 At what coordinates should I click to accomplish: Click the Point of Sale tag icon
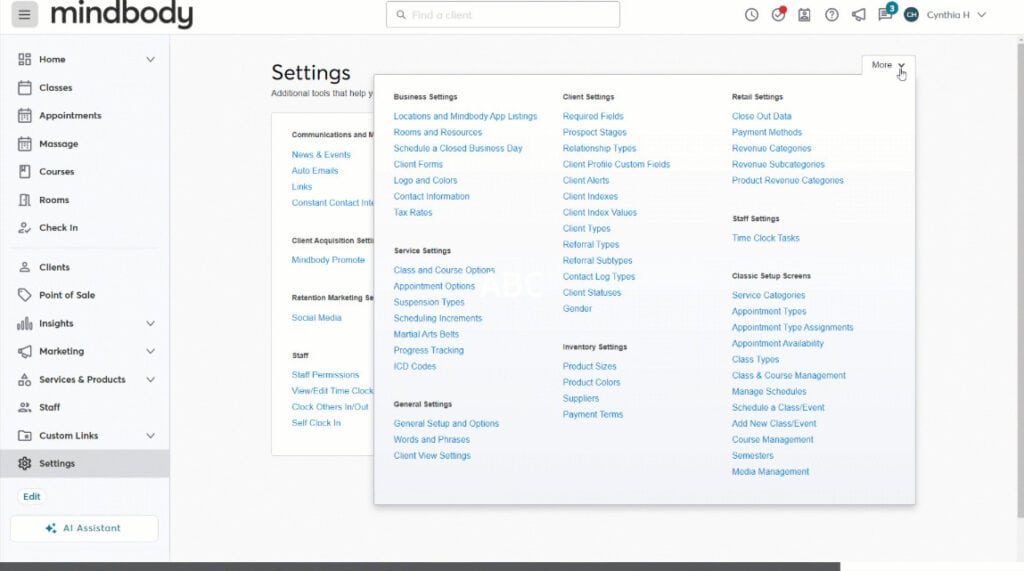click(x=25, y=295)
